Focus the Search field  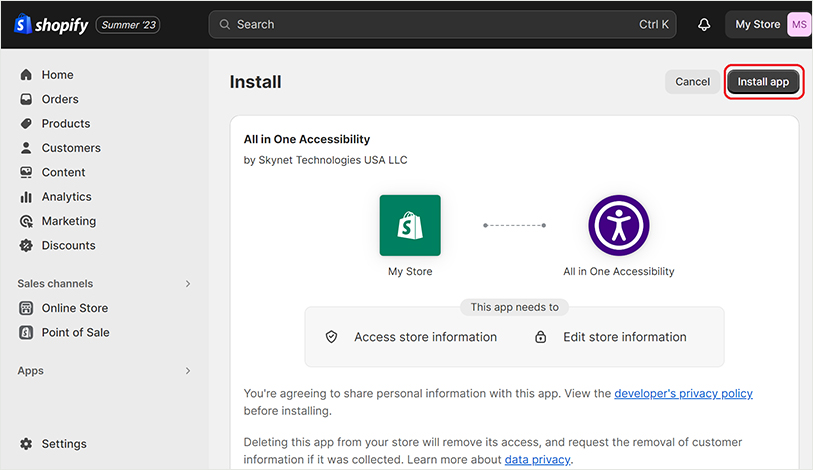coord(442,24)
